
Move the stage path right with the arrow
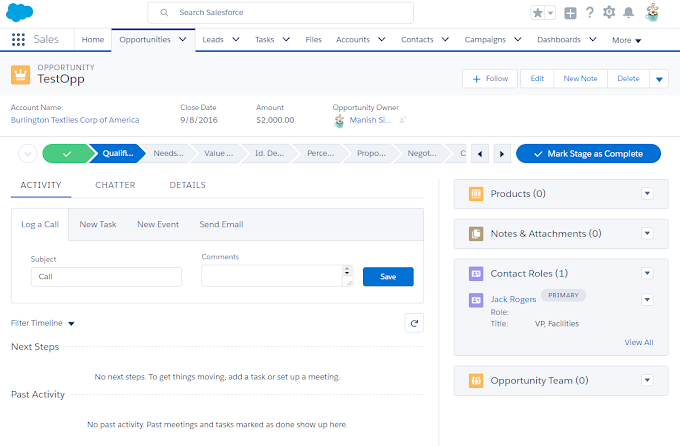(502, 154)
